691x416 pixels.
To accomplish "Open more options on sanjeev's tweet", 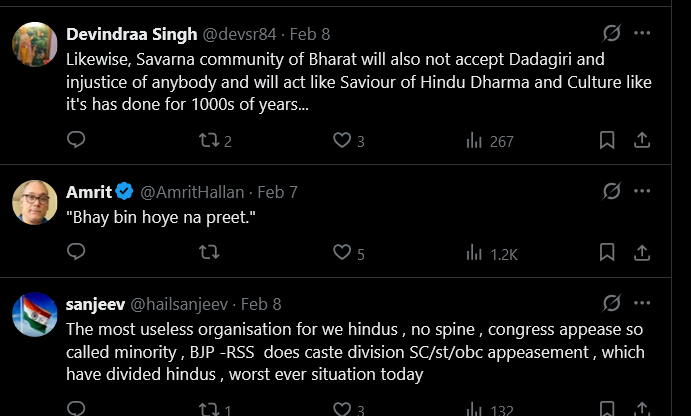I will click(644, 303).
